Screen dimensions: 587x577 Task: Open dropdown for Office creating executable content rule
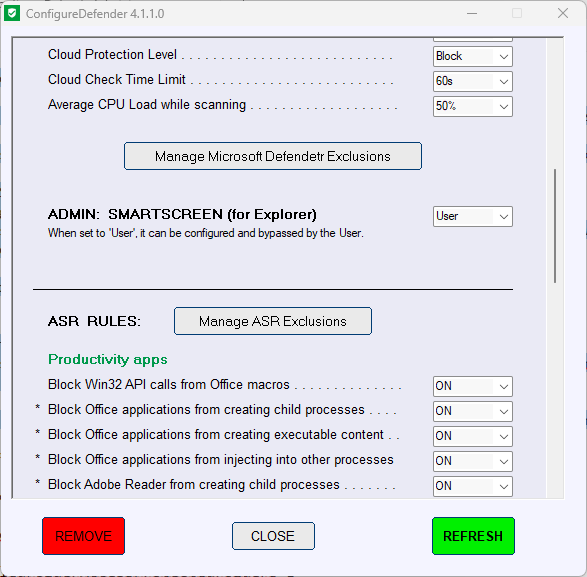473,436
